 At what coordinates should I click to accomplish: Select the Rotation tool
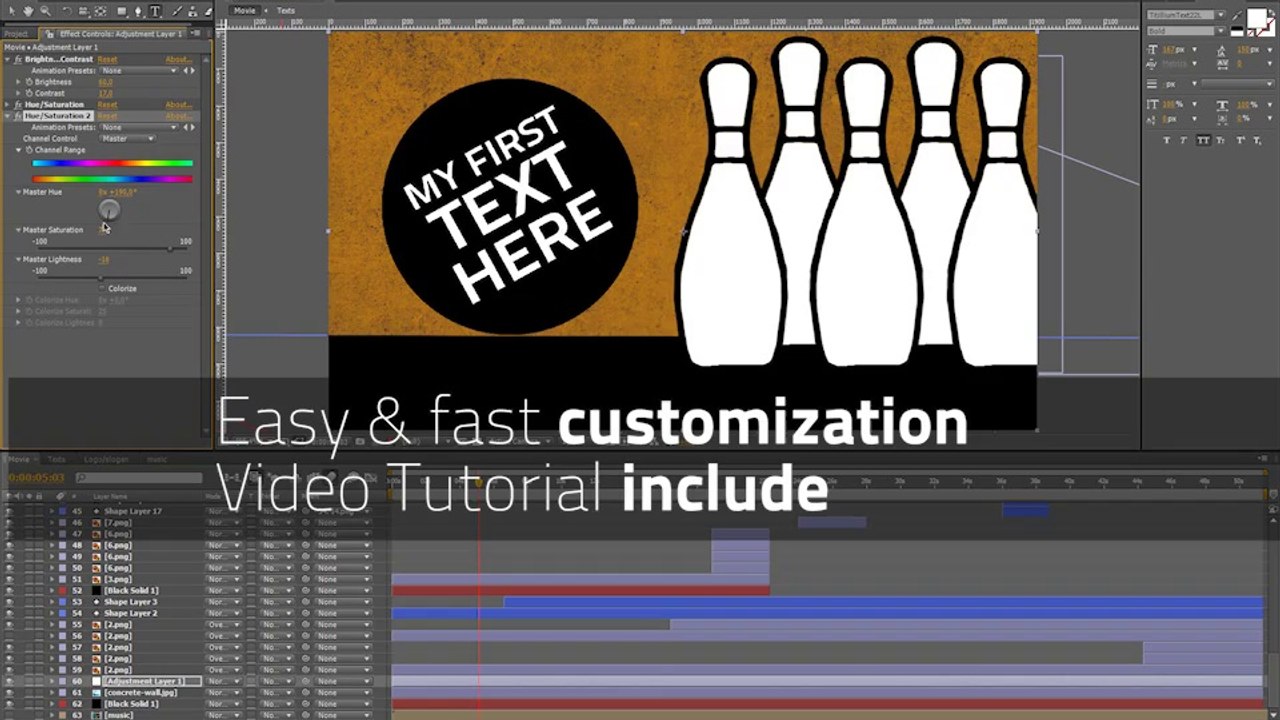pos(67,11)
